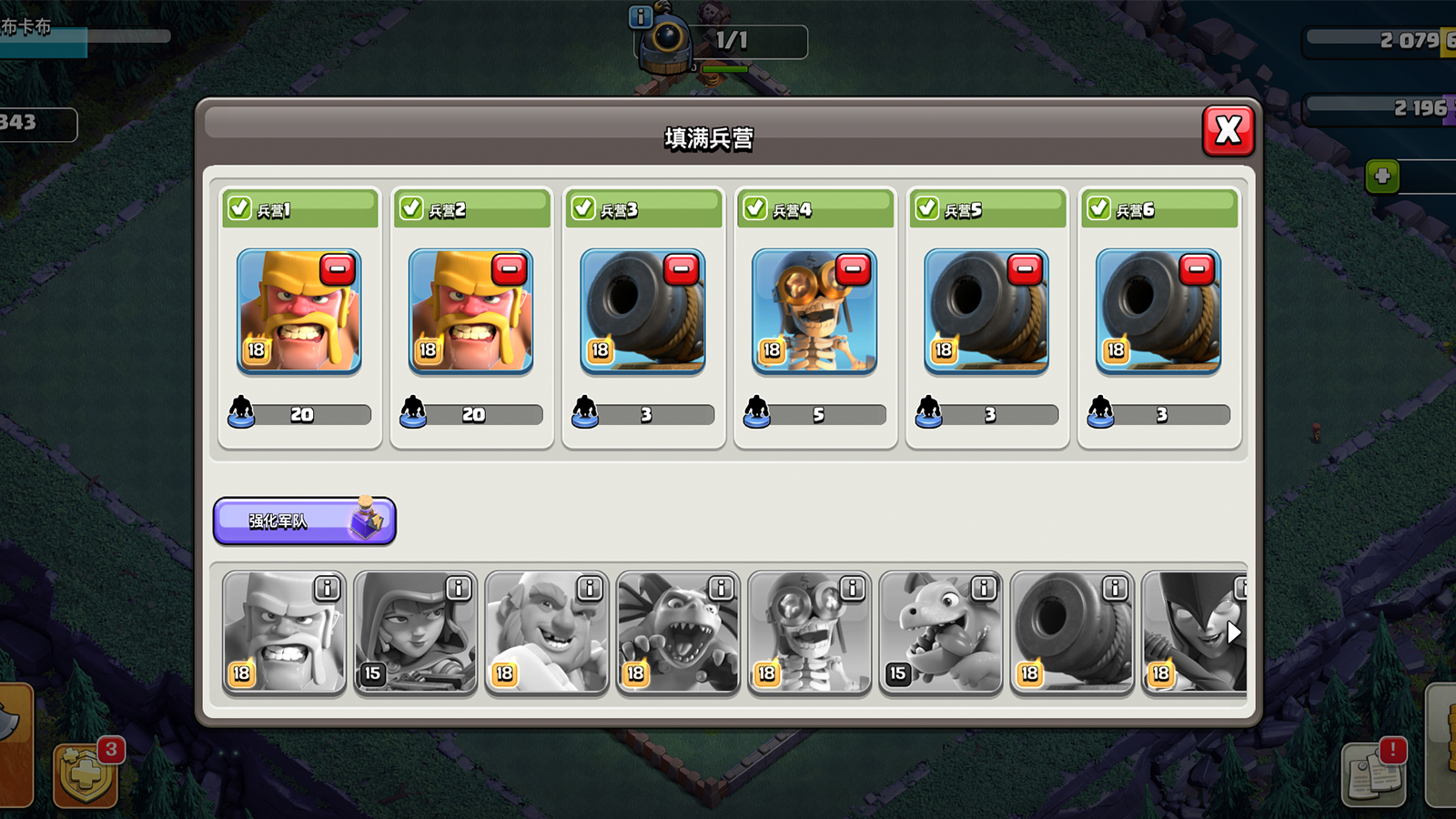
Task: Remove Bomber from army camp 4
Action: click(x=854, y=270)
